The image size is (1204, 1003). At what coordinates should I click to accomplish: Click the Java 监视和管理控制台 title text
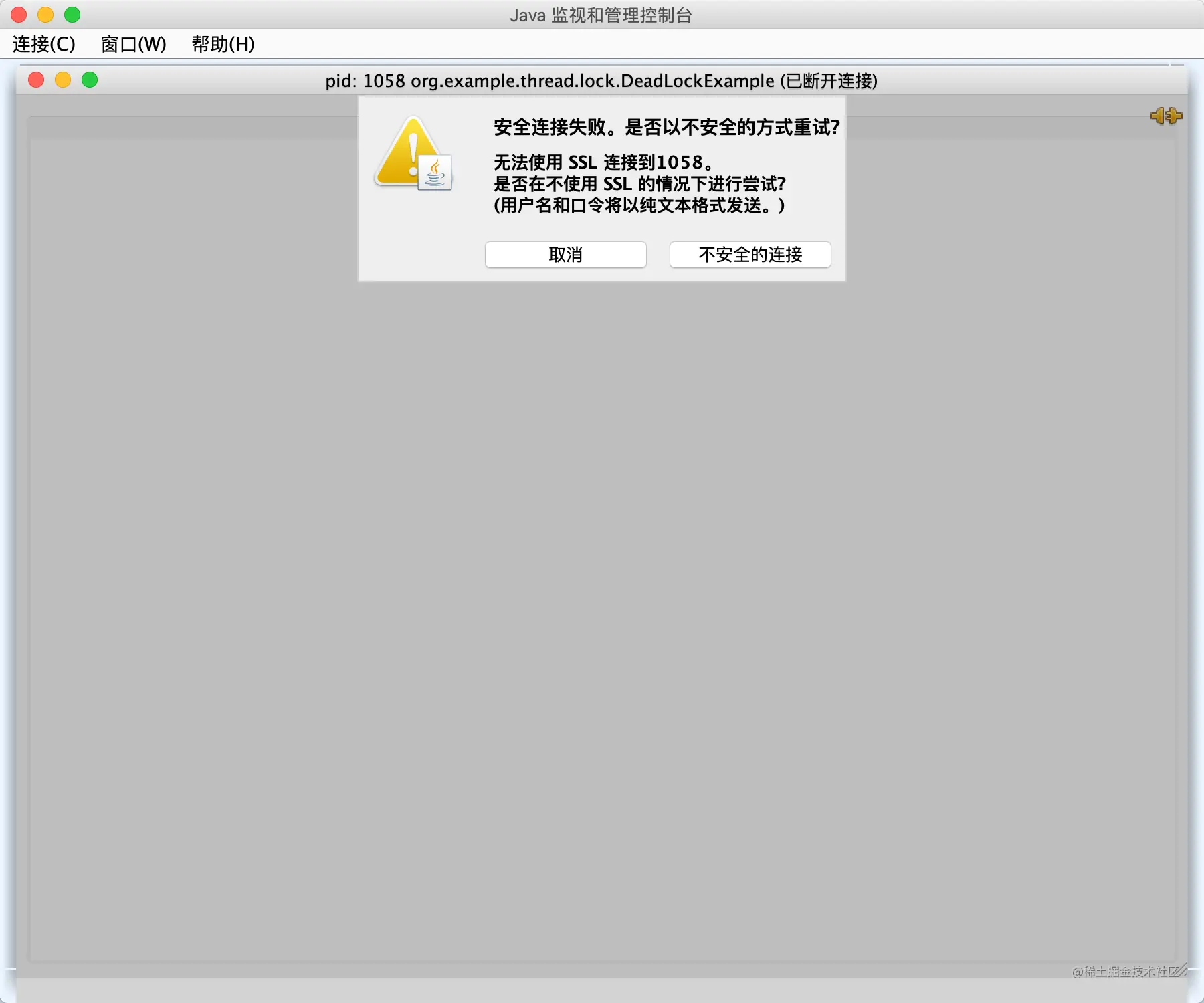tap(601, 15)
